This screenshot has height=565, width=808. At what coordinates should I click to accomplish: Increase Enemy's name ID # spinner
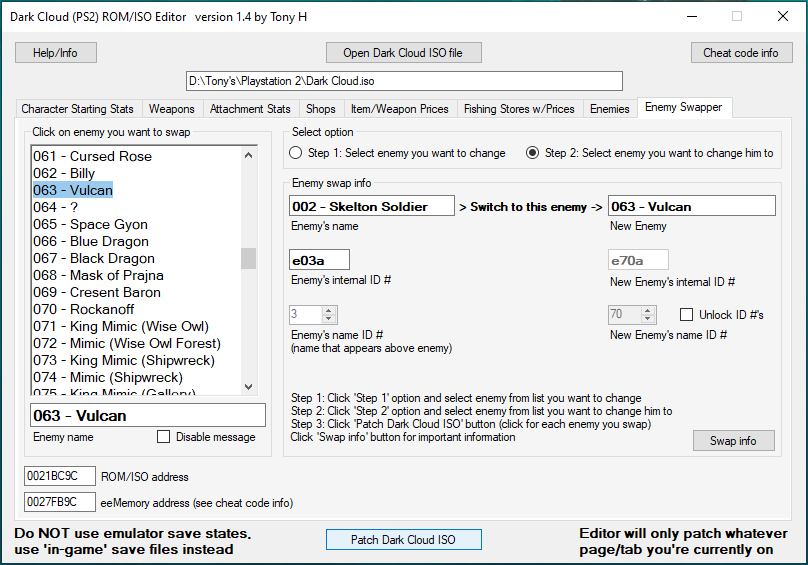point(329,310)
